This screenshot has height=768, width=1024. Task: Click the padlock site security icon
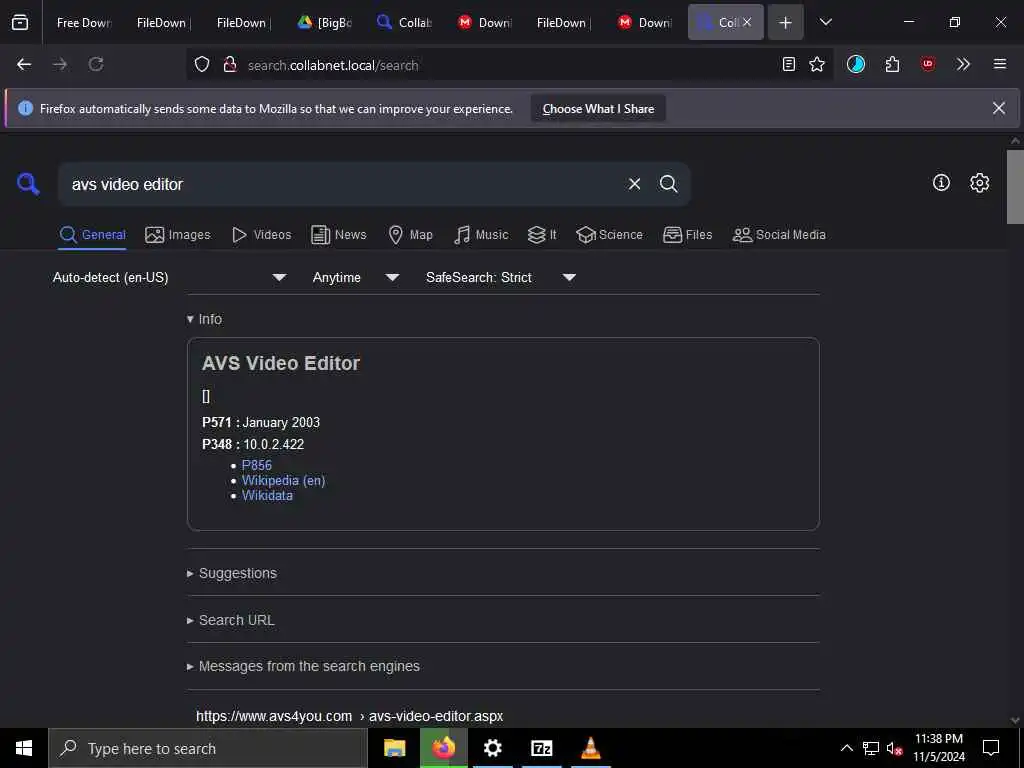pyautogui.click(x=229, y=64)
